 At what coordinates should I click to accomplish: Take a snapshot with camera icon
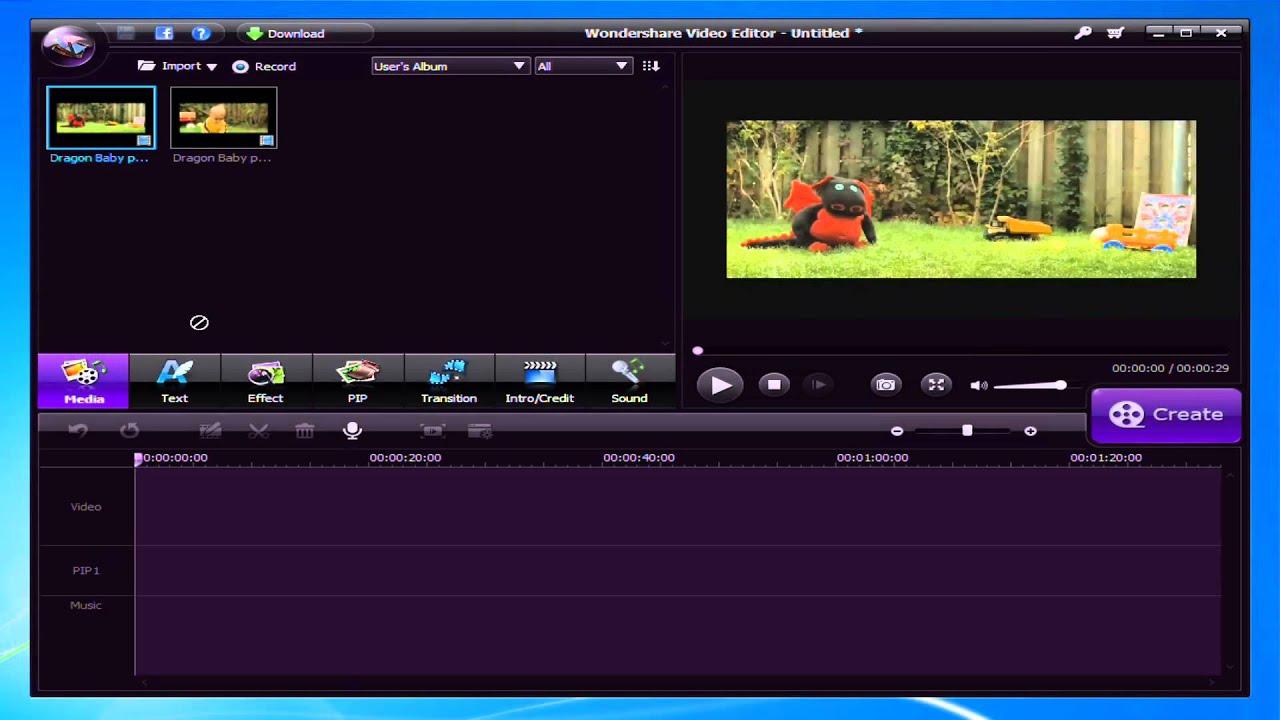[x=886, y=385]
